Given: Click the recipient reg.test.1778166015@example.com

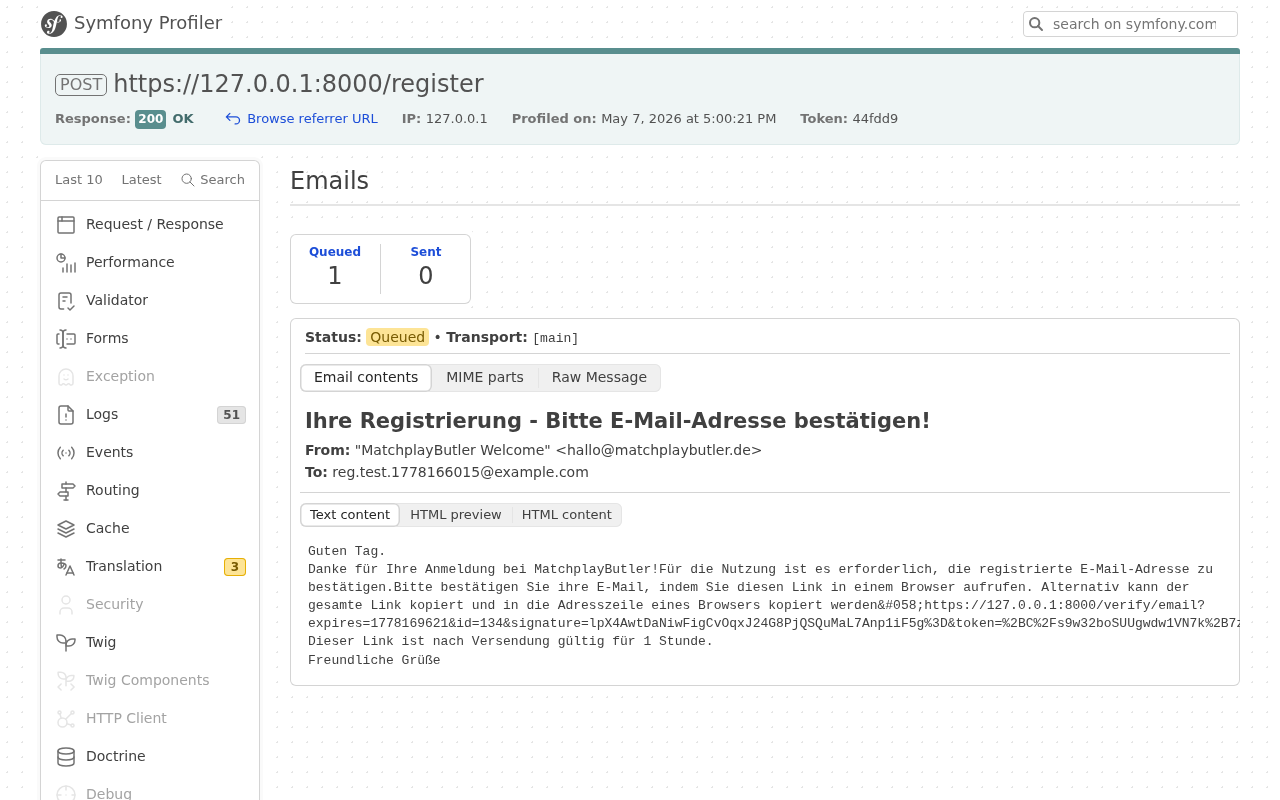Looking at the screenshot, I should [x=460, y=472].
